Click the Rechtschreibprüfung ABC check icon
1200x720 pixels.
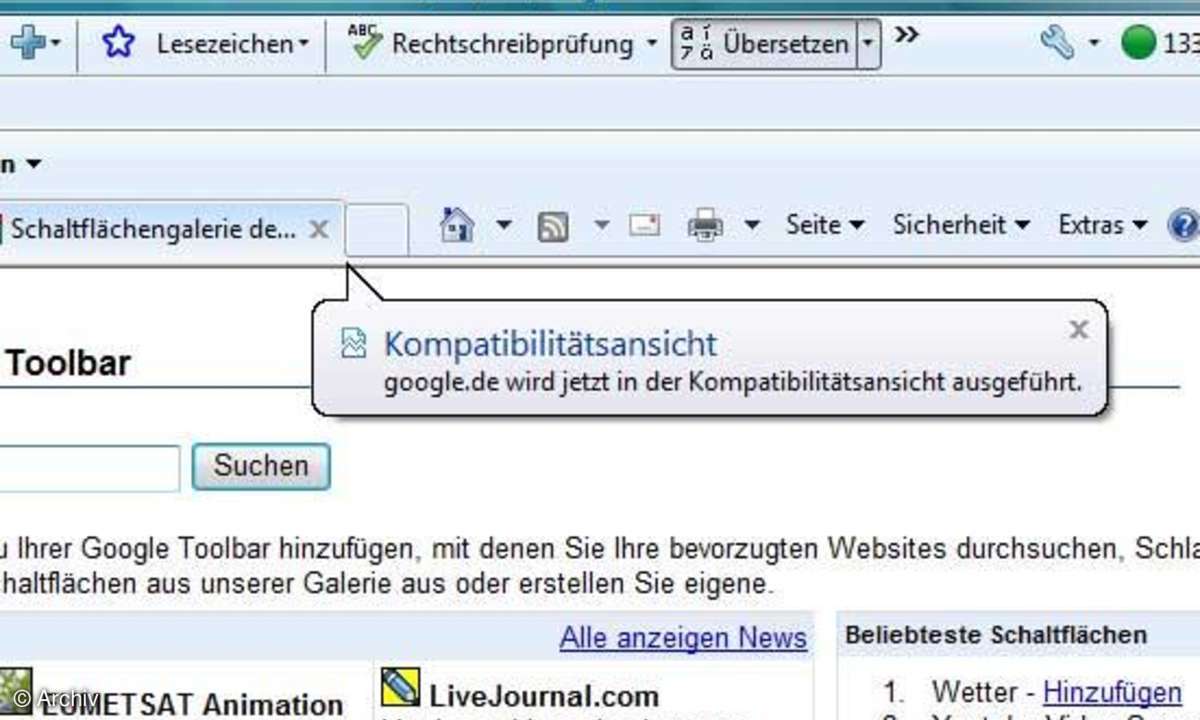[365, 43]
